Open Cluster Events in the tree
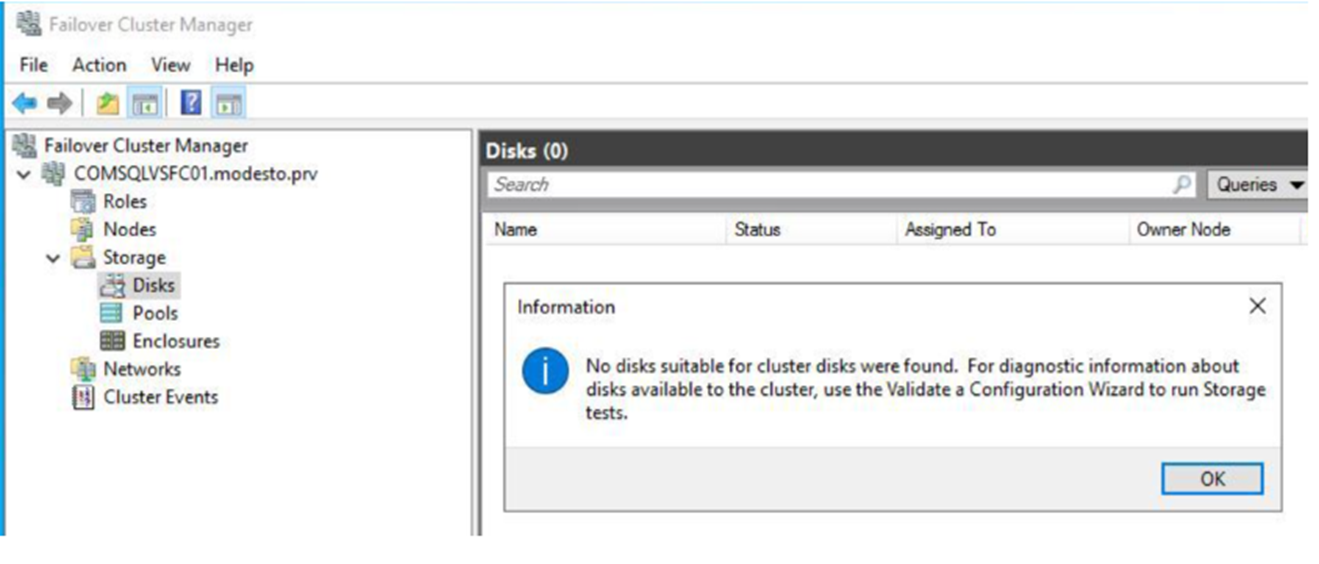The image size is (1319, 564). click(160, 397)
